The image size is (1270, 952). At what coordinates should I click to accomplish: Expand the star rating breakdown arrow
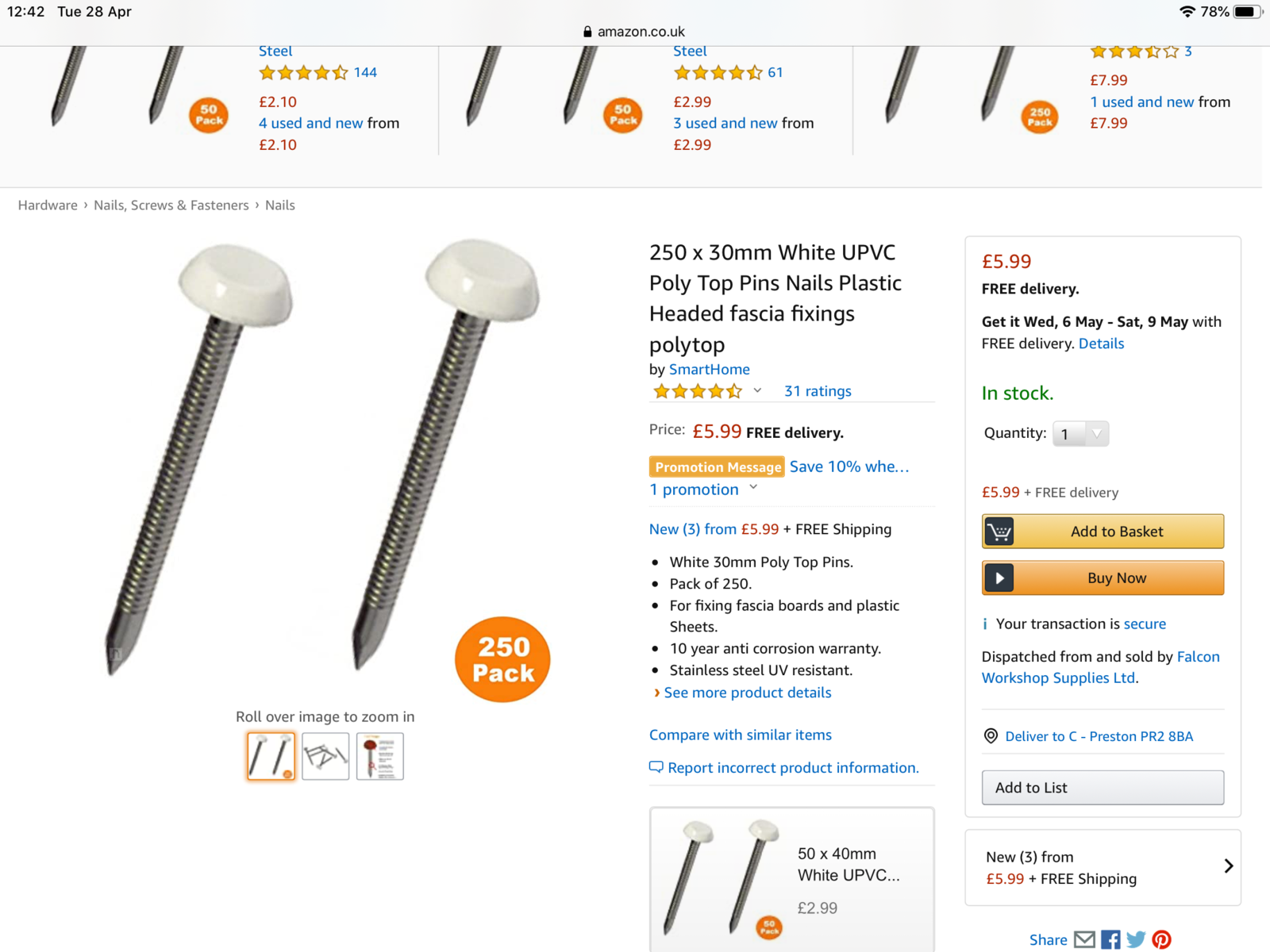(x=757, y=390)
